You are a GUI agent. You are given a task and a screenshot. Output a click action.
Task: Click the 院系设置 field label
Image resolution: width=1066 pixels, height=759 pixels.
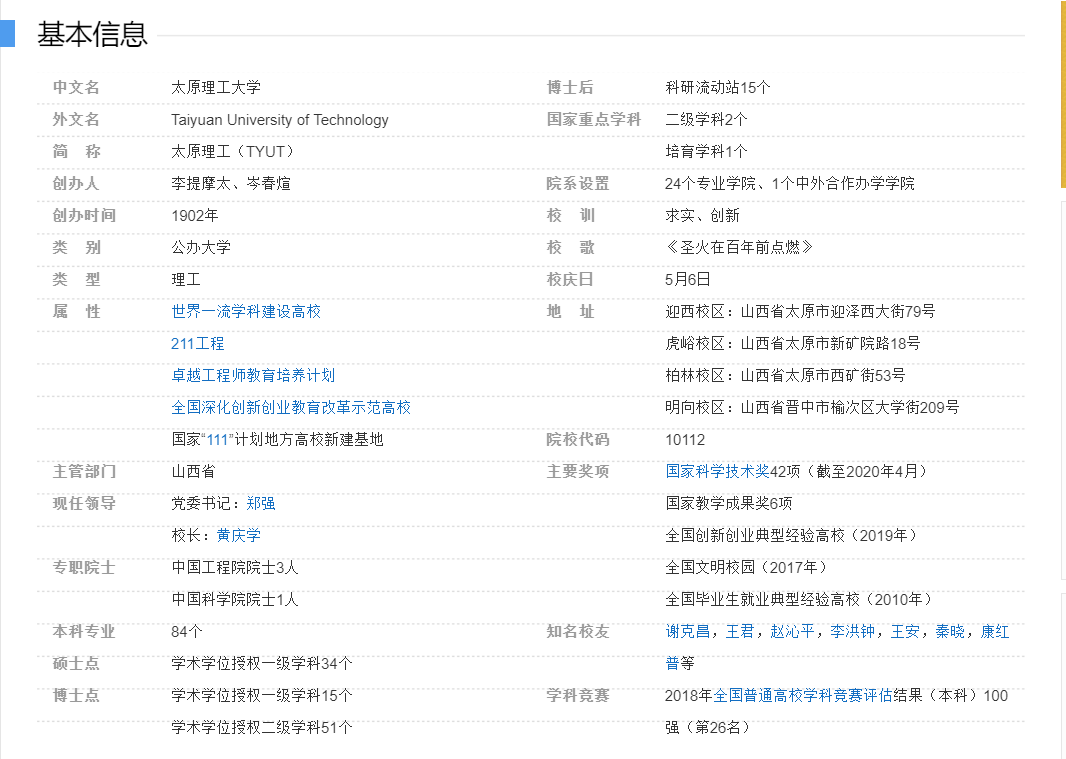click(578, 183)
